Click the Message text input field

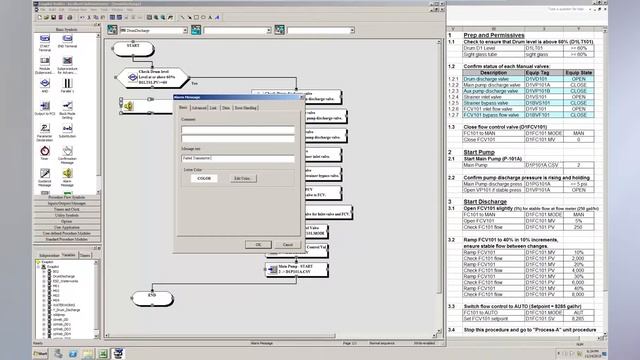[238, 158]
